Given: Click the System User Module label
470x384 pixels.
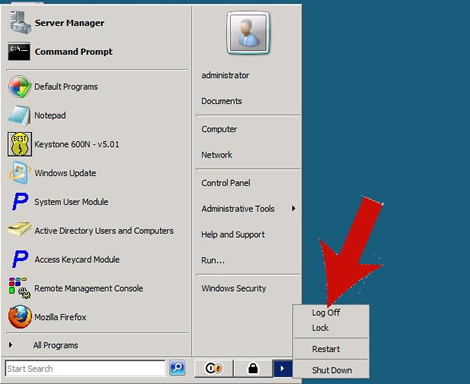Looking at the screenshot, I should point(71,202).
